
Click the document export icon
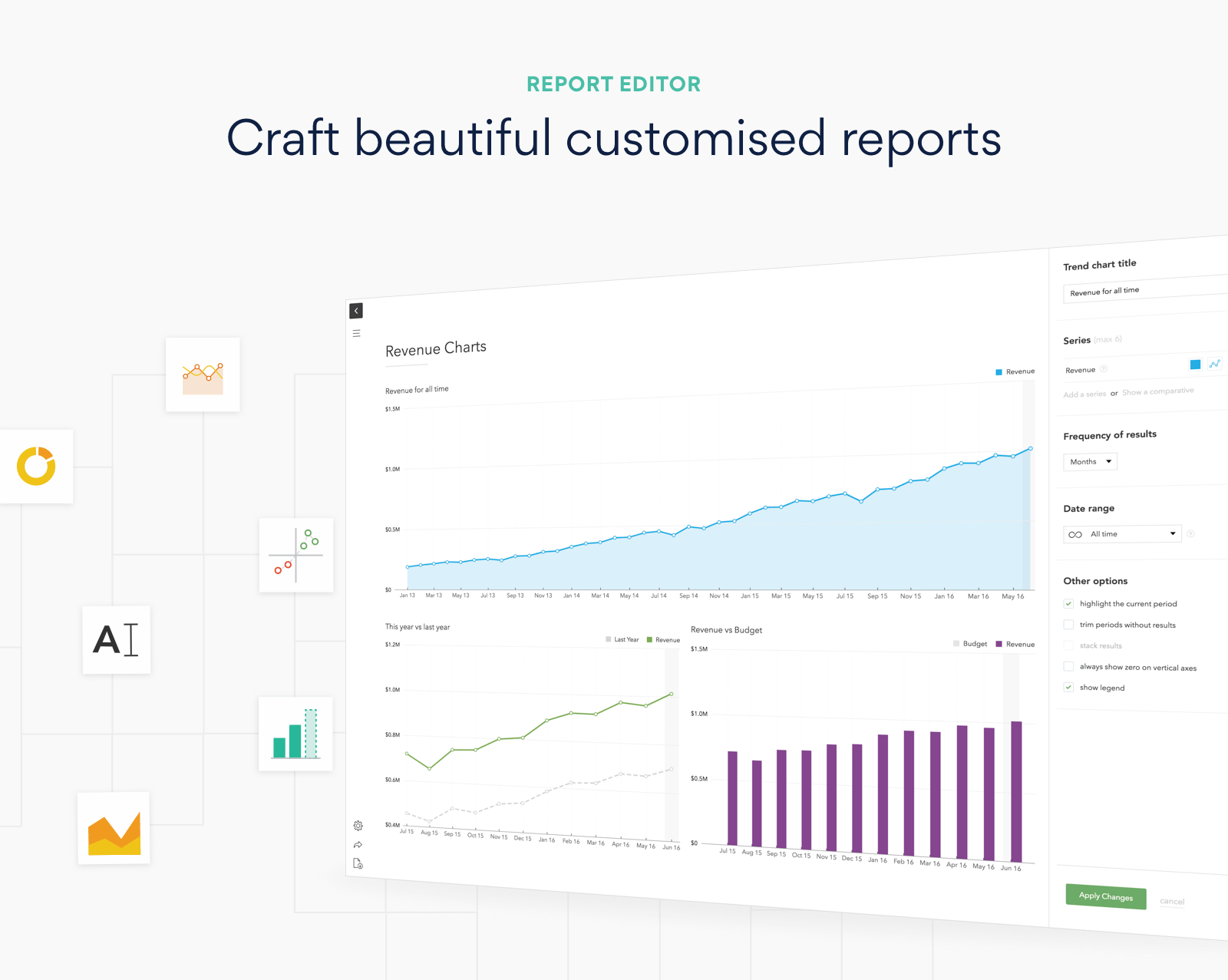coord(358,864)
